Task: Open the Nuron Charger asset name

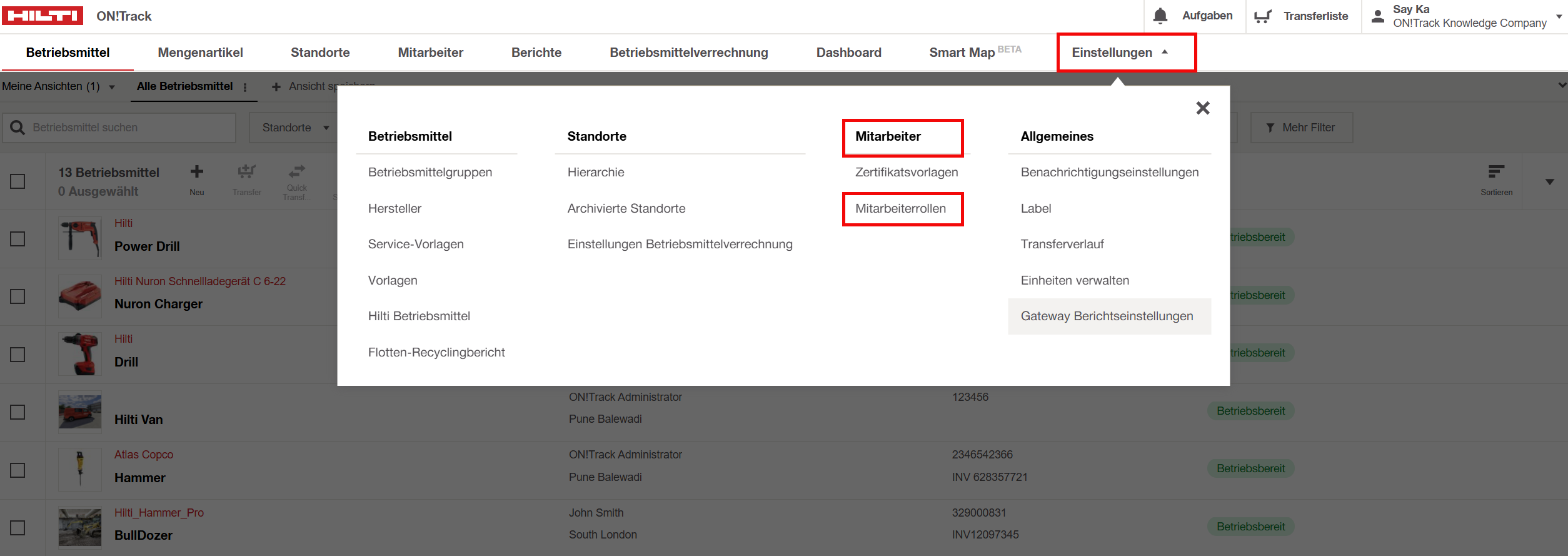Action: point(158,305)
